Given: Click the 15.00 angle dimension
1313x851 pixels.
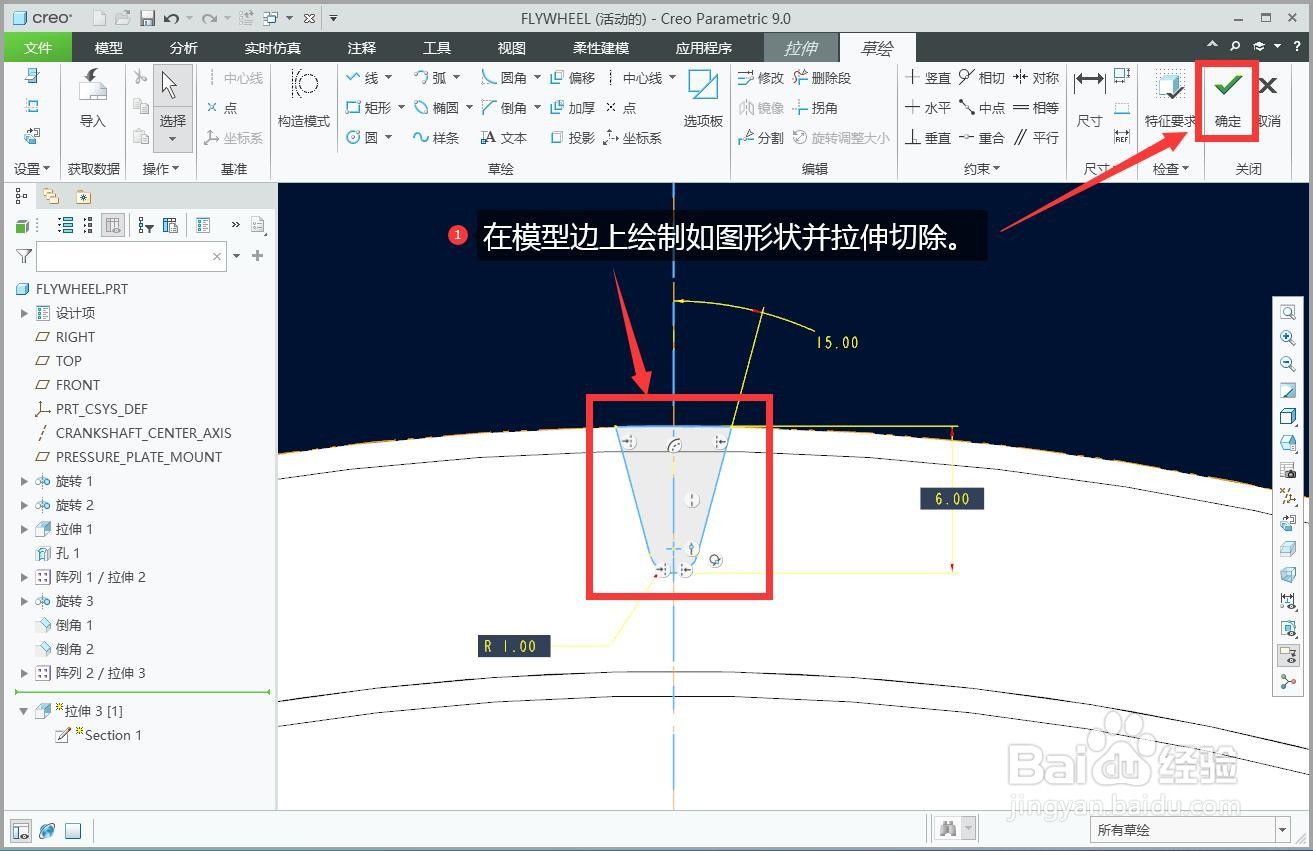Looking at the screenshot, I should click(x=837, y=342).
